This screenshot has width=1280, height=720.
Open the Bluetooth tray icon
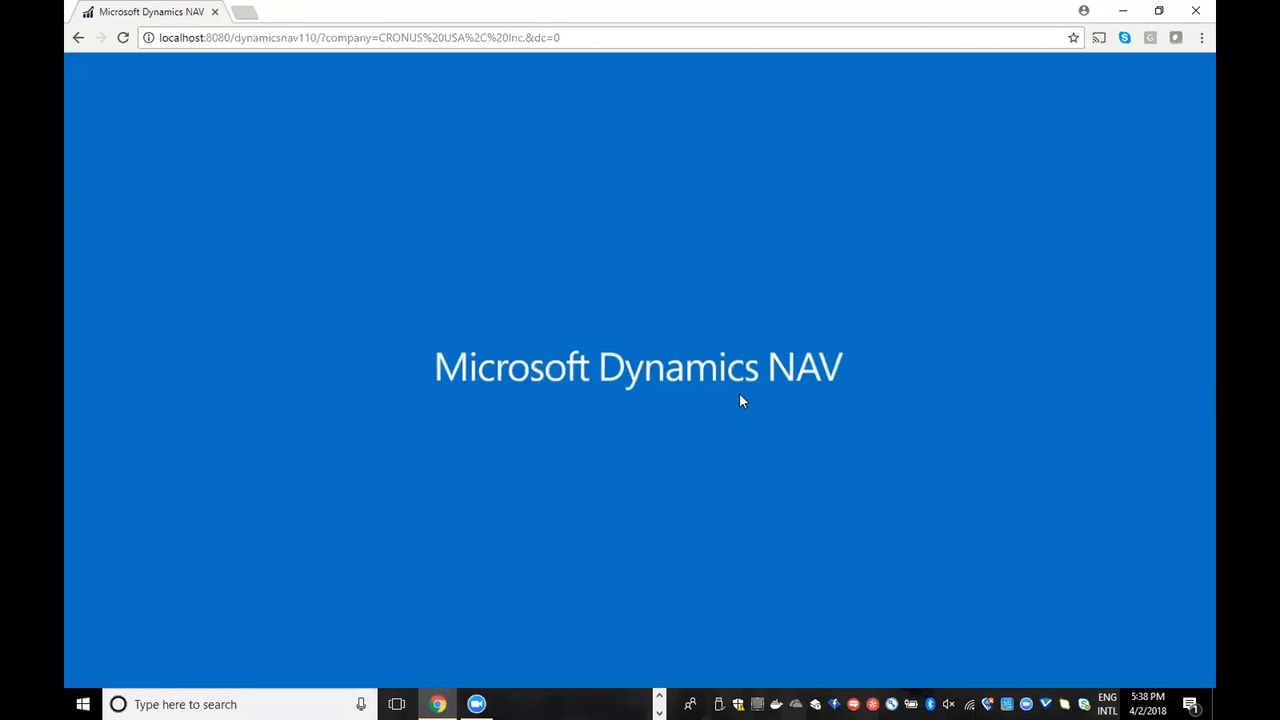(x=930, y=704)
